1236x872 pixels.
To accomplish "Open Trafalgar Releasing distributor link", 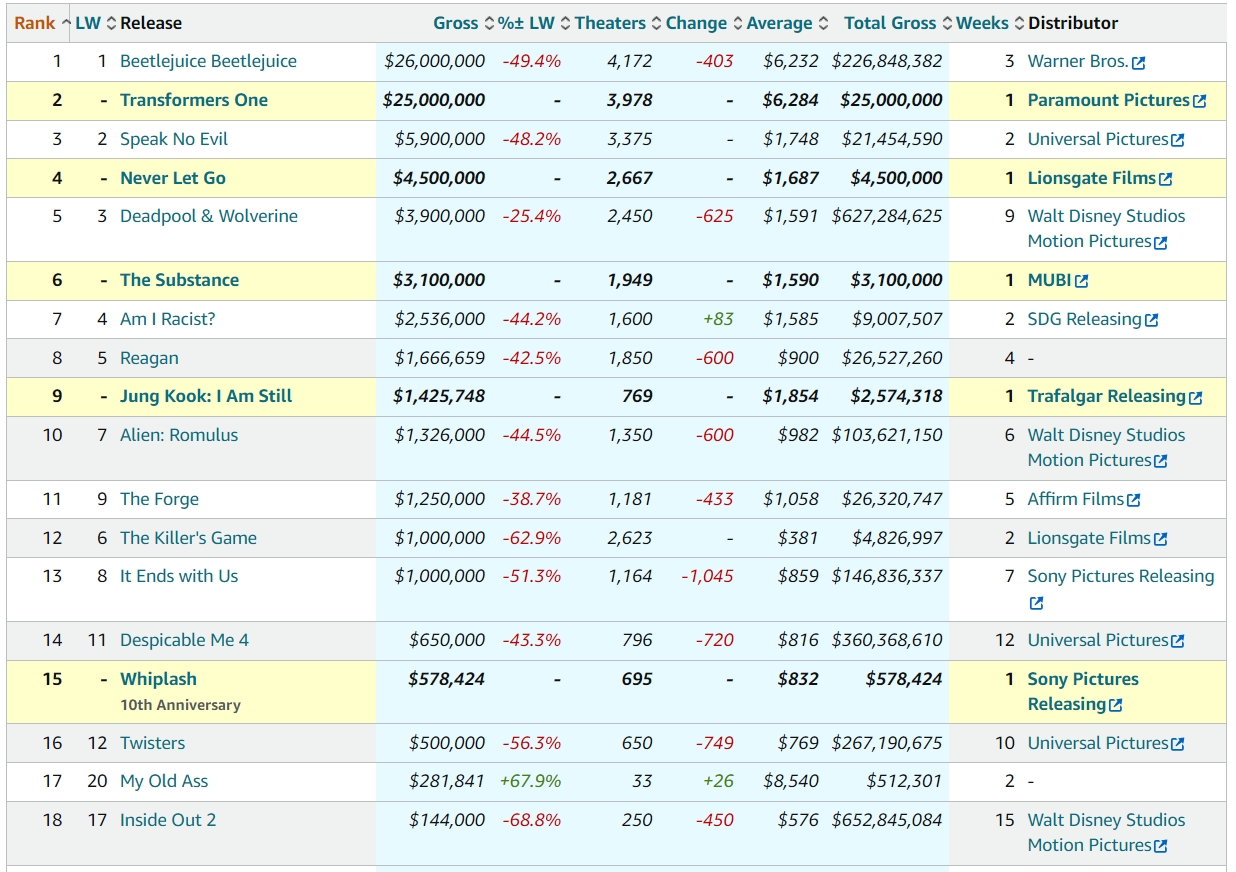I will 1106,396.
